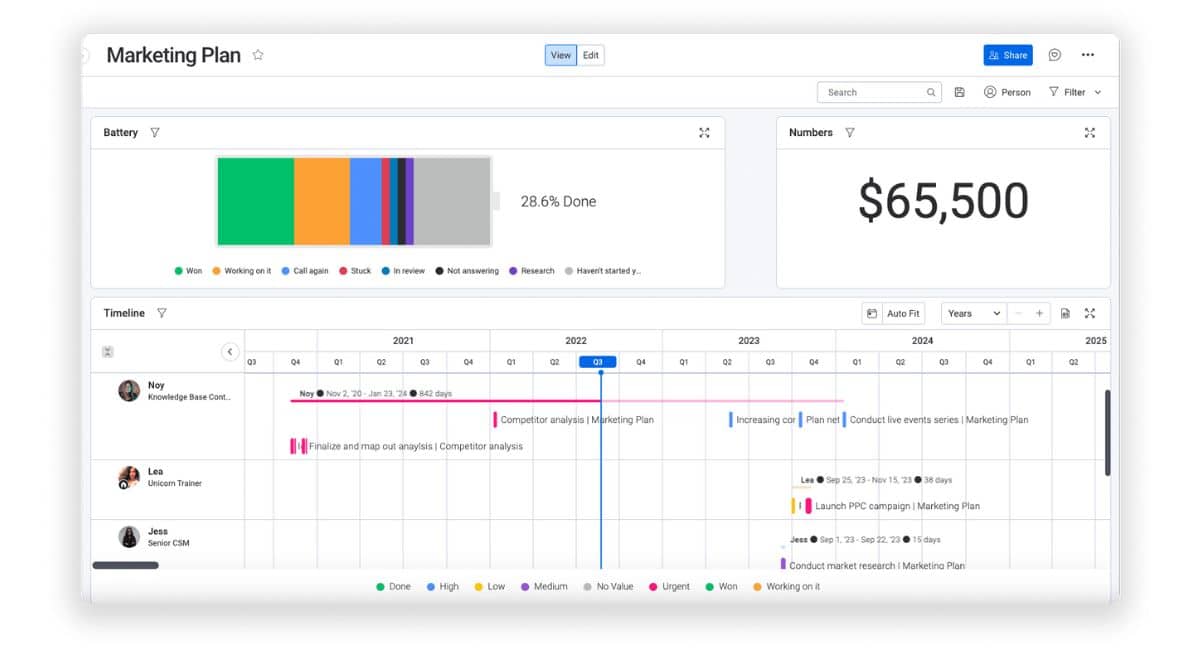The width and height of the screenshot is (1200, 650).
Task: Expand the Battery widget to fullscreen
Action: point(704,133)
